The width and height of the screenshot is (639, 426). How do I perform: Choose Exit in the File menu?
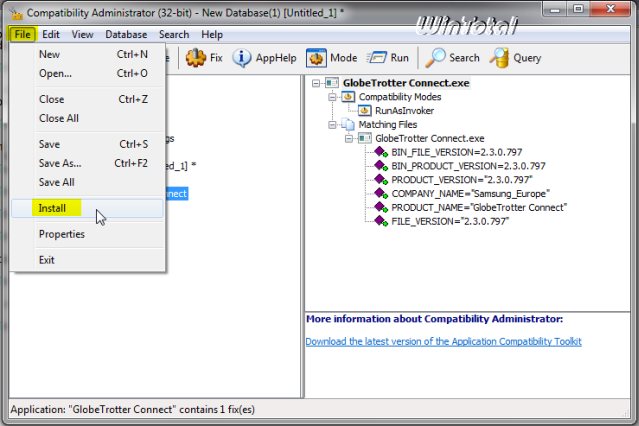coord(87,260)
